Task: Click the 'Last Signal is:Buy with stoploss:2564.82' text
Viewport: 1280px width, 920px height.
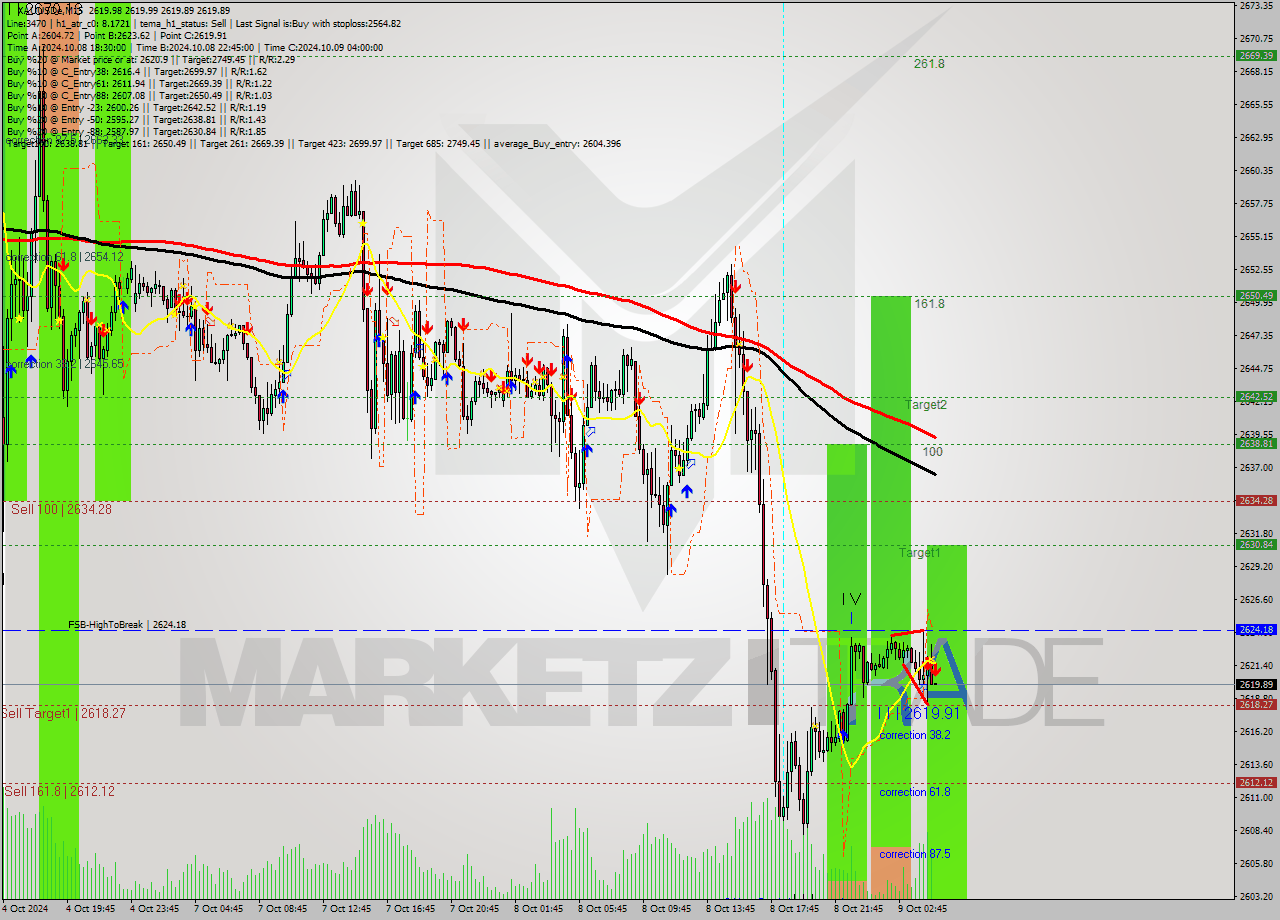Action: (318, 23)
